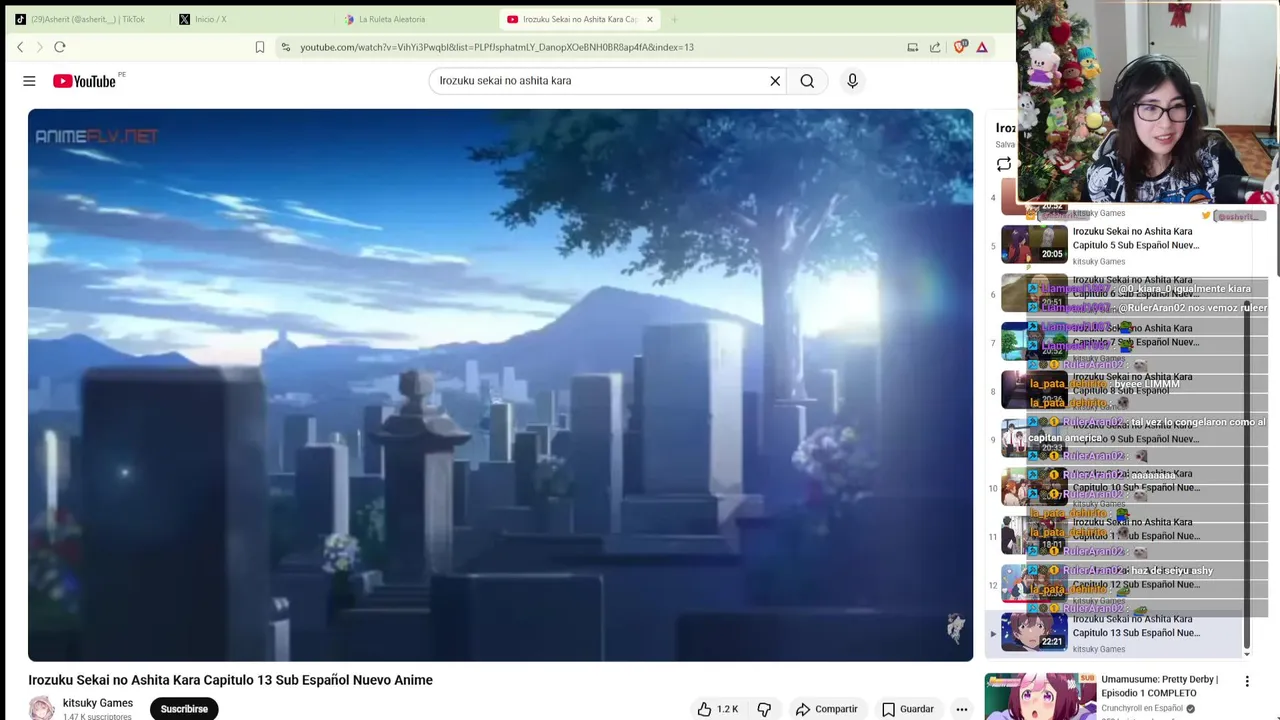Click the browser address bar URL
Viewport: 1280px width, 720px height.
(x=497, y=47)
